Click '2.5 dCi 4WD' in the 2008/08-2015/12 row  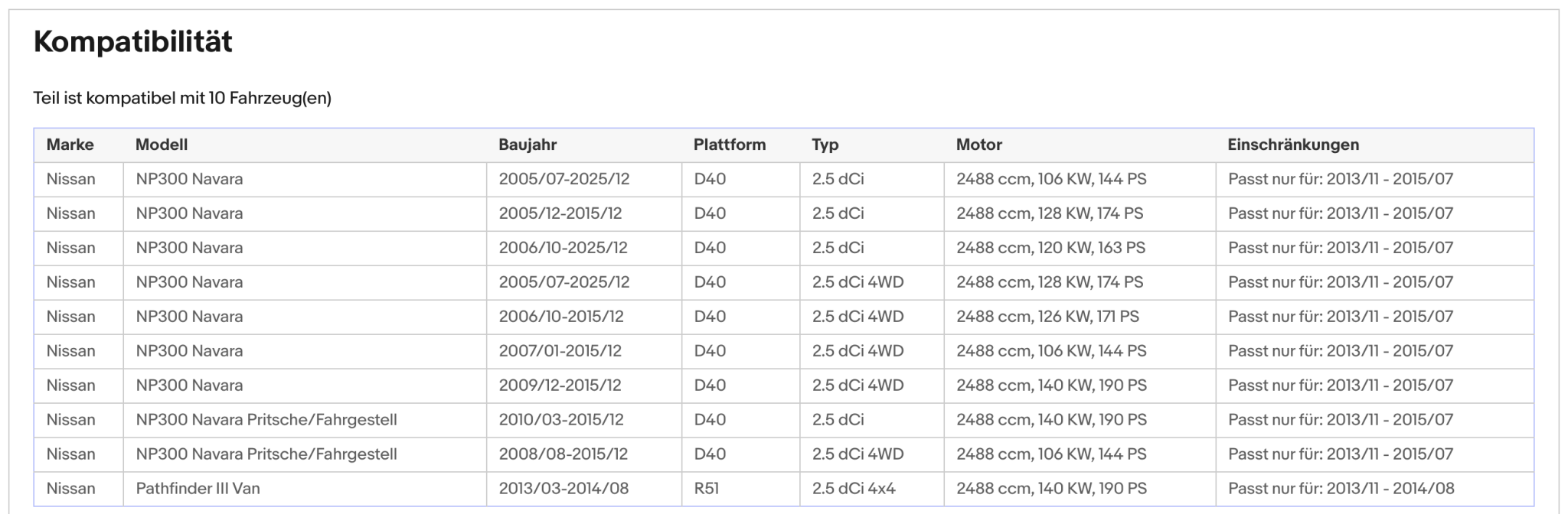click(857, 454)
